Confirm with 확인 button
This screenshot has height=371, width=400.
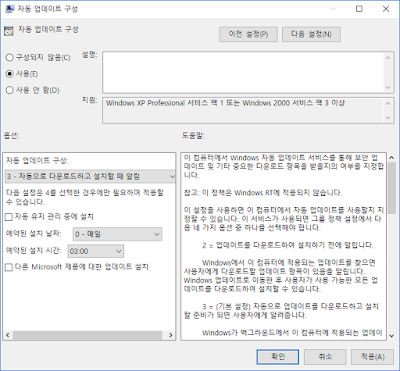tap(278, 357)
